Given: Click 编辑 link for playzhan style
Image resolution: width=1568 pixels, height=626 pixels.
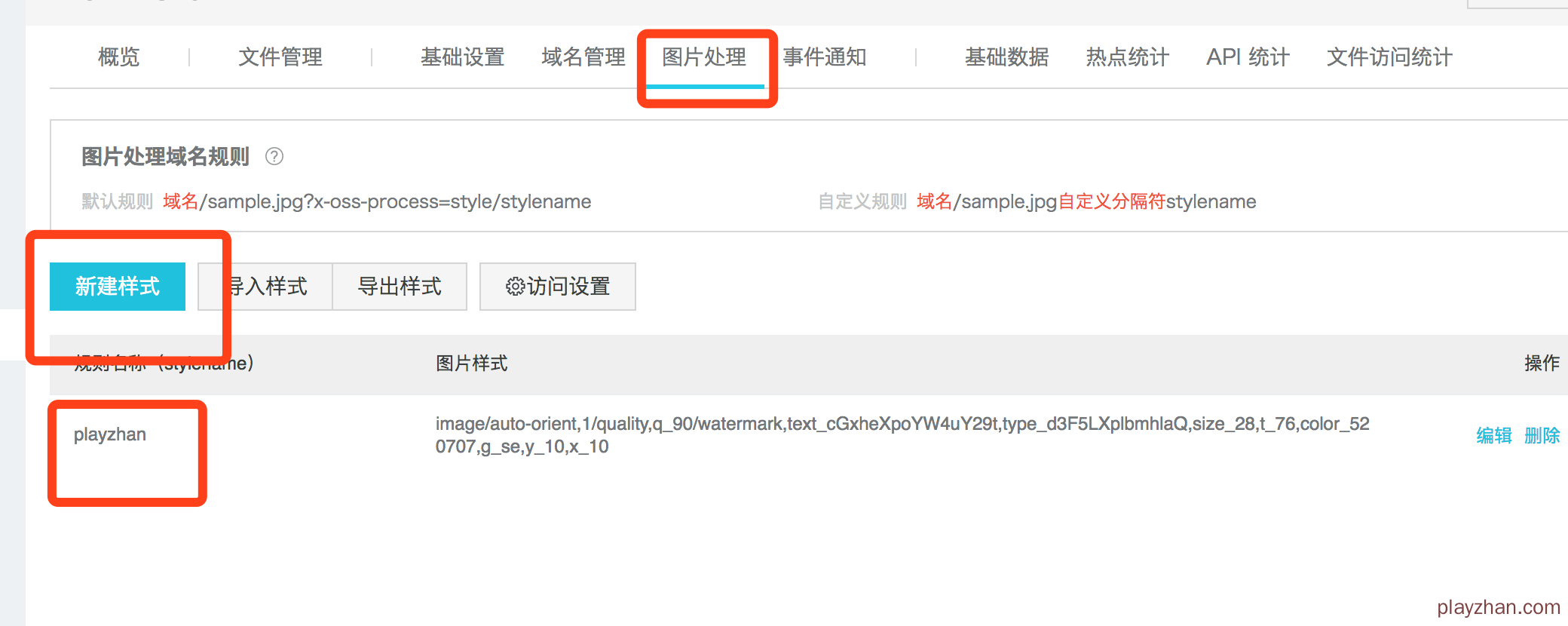Looking at the screenshot, I should (1493, 435).
